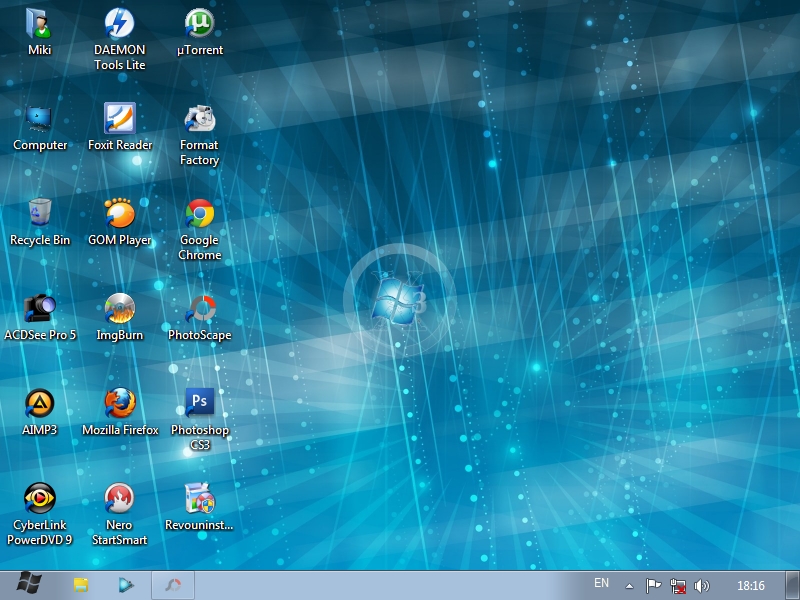Open GOM Player

[120, 212]
